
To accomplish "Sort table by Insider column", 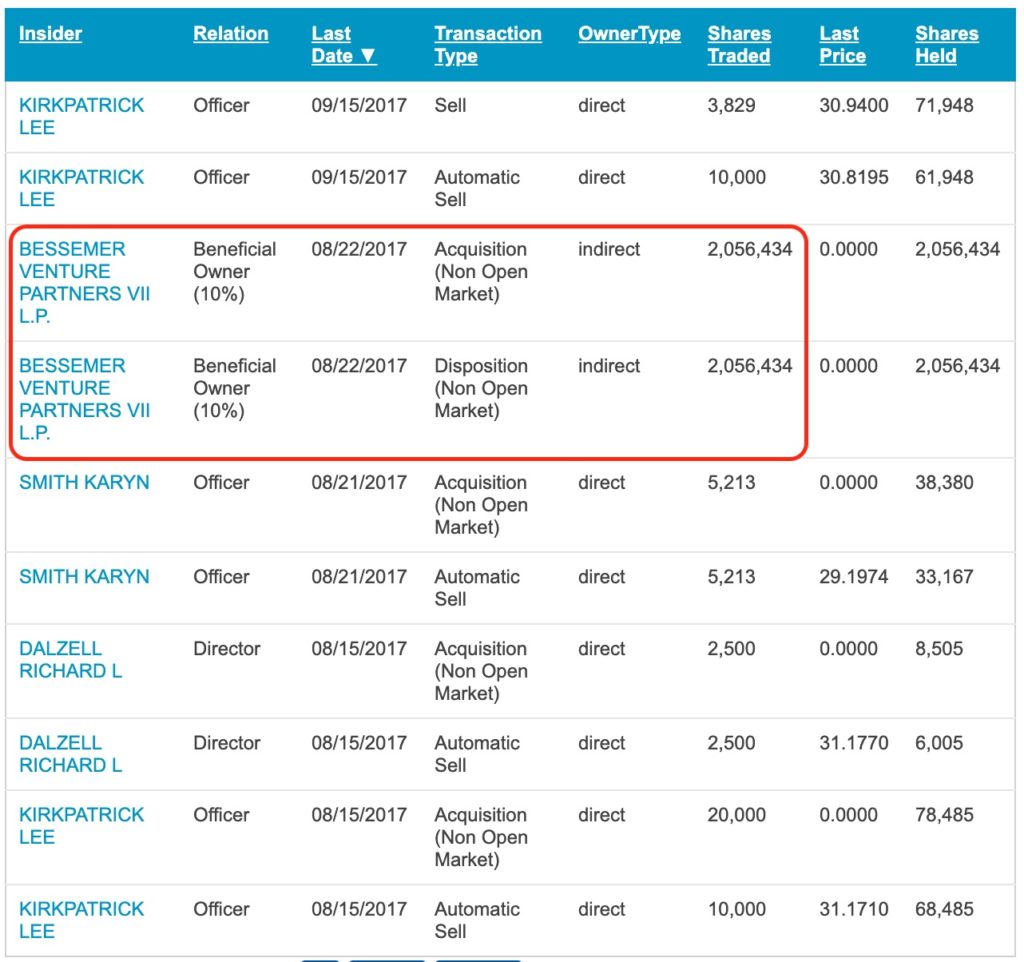I will click(x=50, y=33).
